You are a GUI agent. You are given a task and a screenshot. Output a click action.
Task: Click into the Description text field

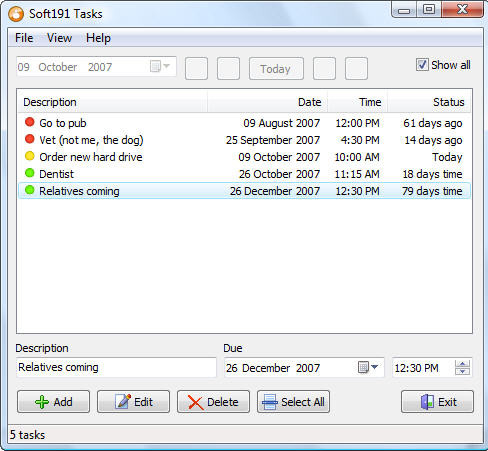coord(116,367)
